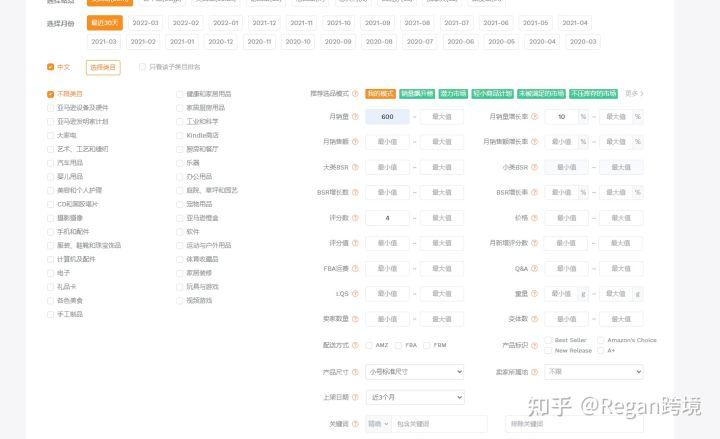The height and width of the screenshot is (439, 720).
Task: Click 评分数 minimum field showing 4
Action: [x=387, y=218]
